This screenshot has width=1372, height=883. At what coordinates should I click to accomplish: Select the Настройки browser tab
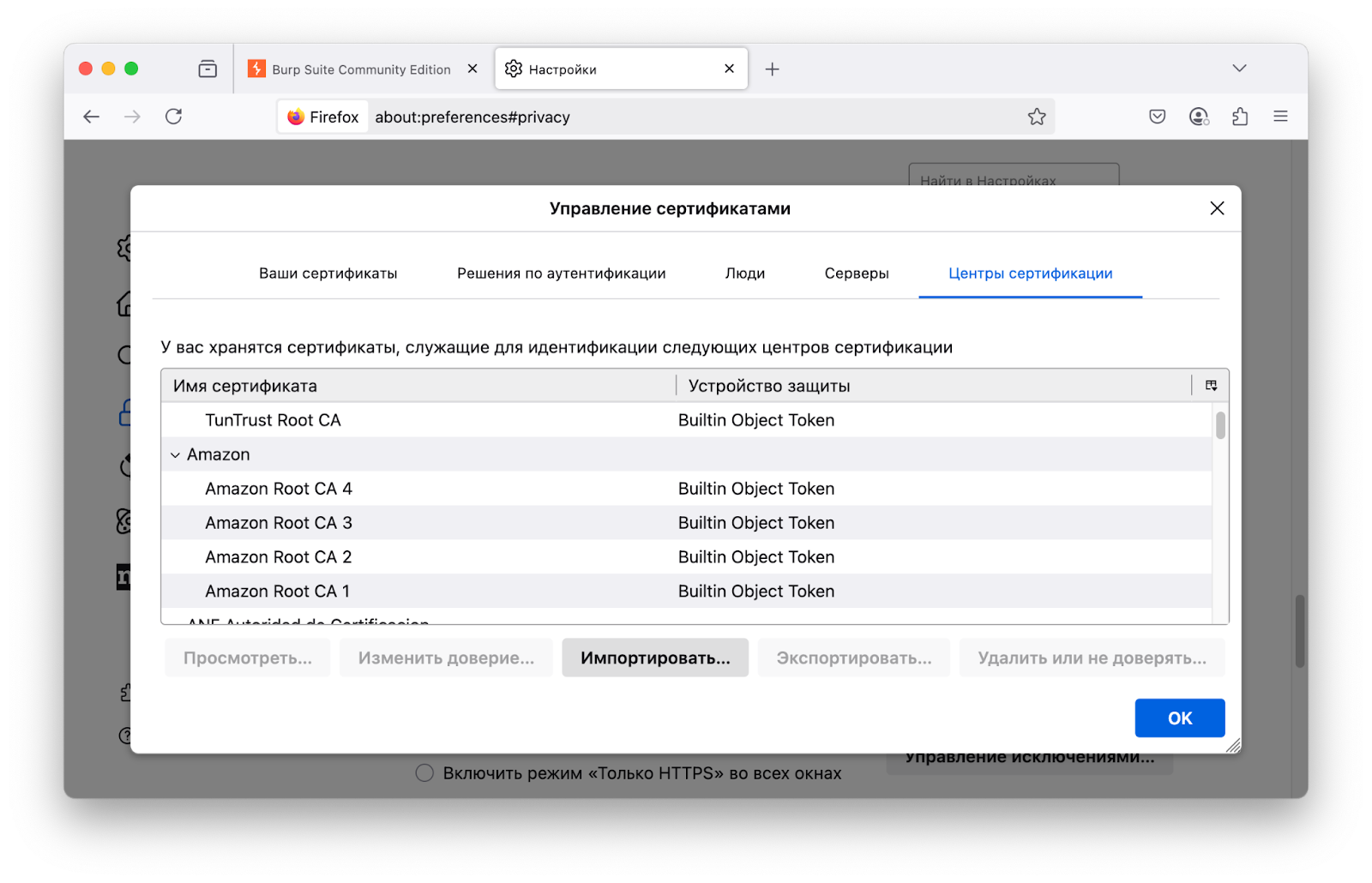622,69
